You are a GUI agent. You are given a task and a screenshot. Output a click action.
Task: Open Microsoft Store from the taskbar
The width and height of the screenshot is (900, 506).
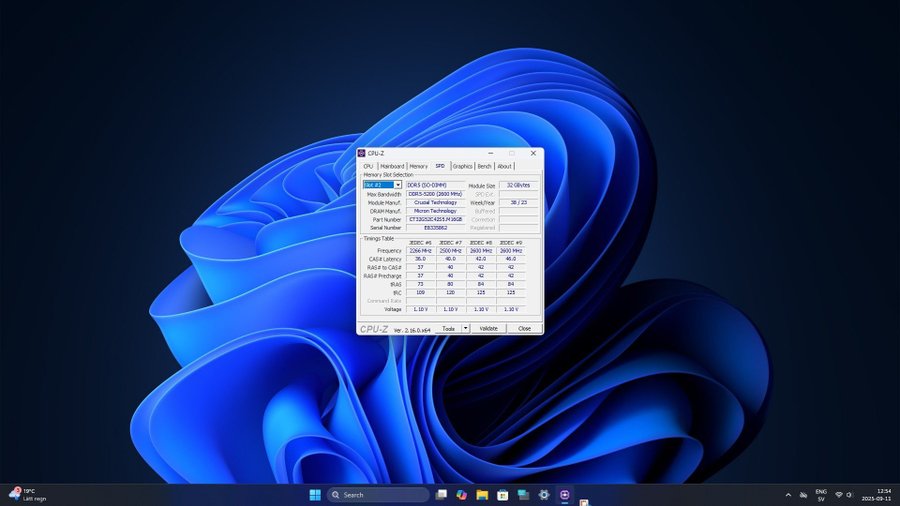[503, 495]
